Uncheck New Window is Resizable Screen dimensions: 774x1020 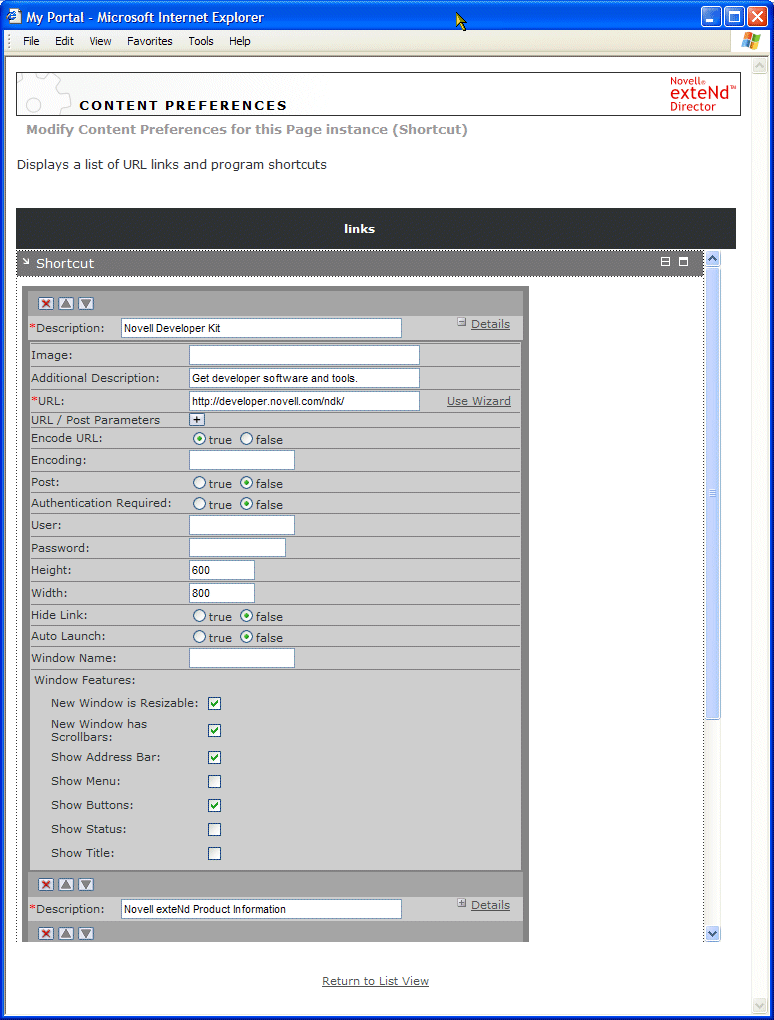214,704
